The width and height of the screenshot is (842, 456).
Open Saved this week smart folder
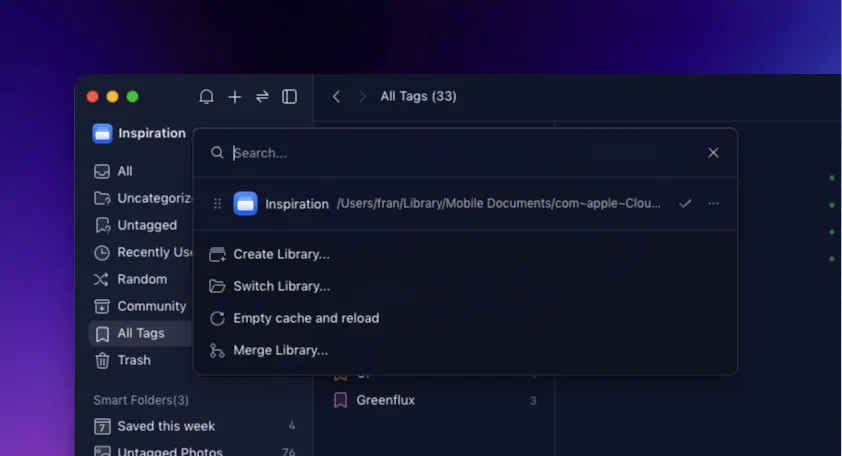(194, 426)
